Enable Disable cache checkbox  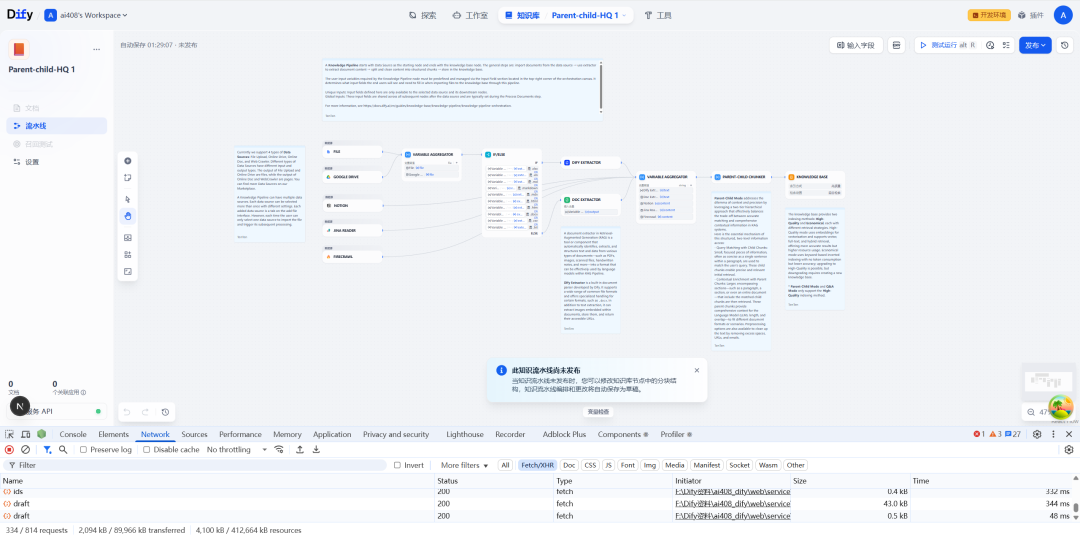[147, 450]
